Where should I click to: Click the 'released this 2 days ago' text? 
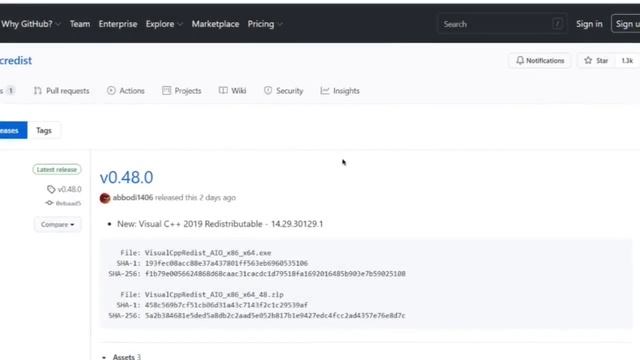(x=196, y=198)
